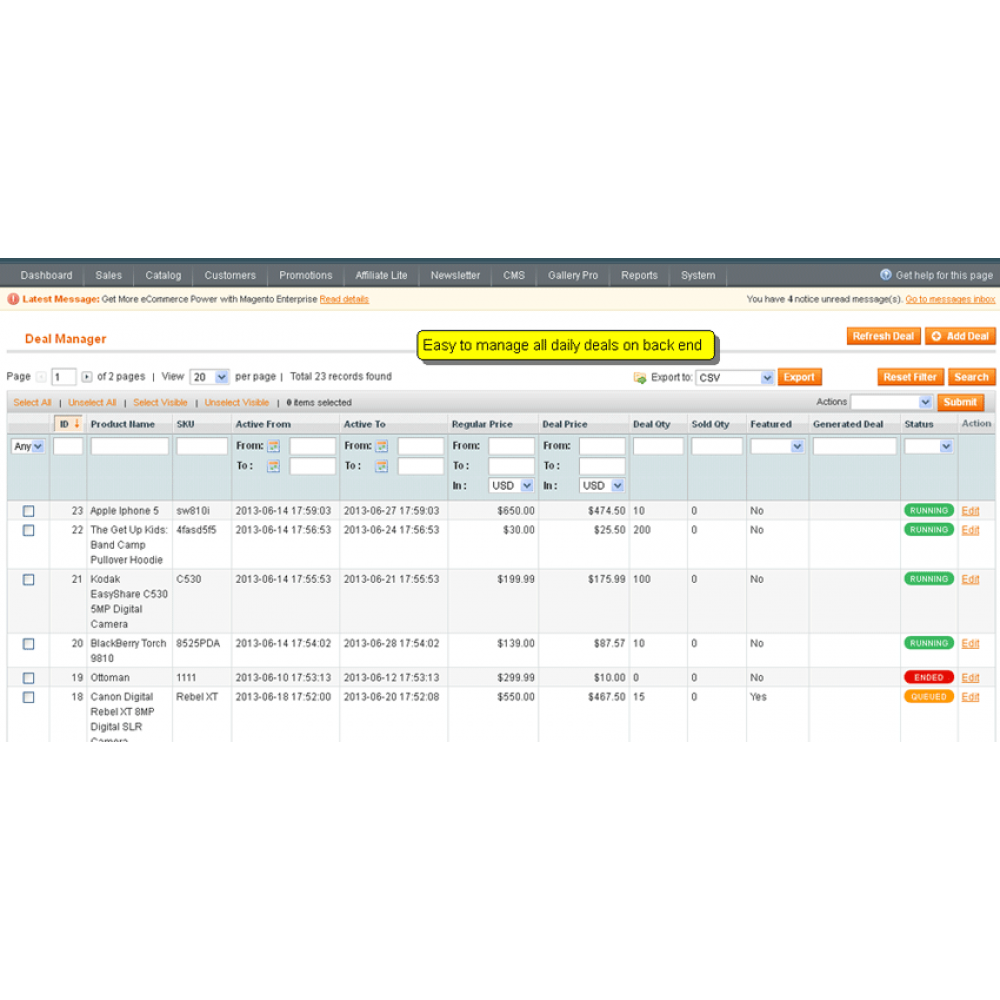This screenshot has width=1000, height=1000.
Task: Open the Promotions menu
Action: (x=305, y=275)
